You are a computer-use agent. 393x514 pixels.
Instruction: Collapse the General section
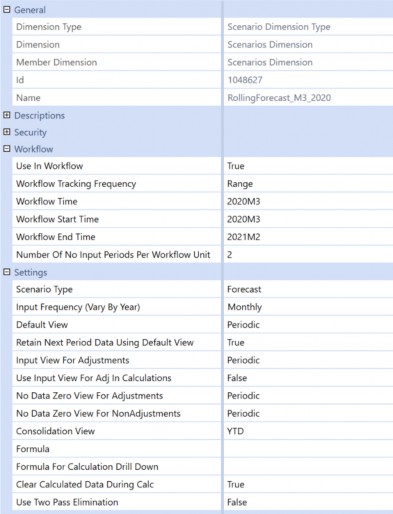[7, 10]
